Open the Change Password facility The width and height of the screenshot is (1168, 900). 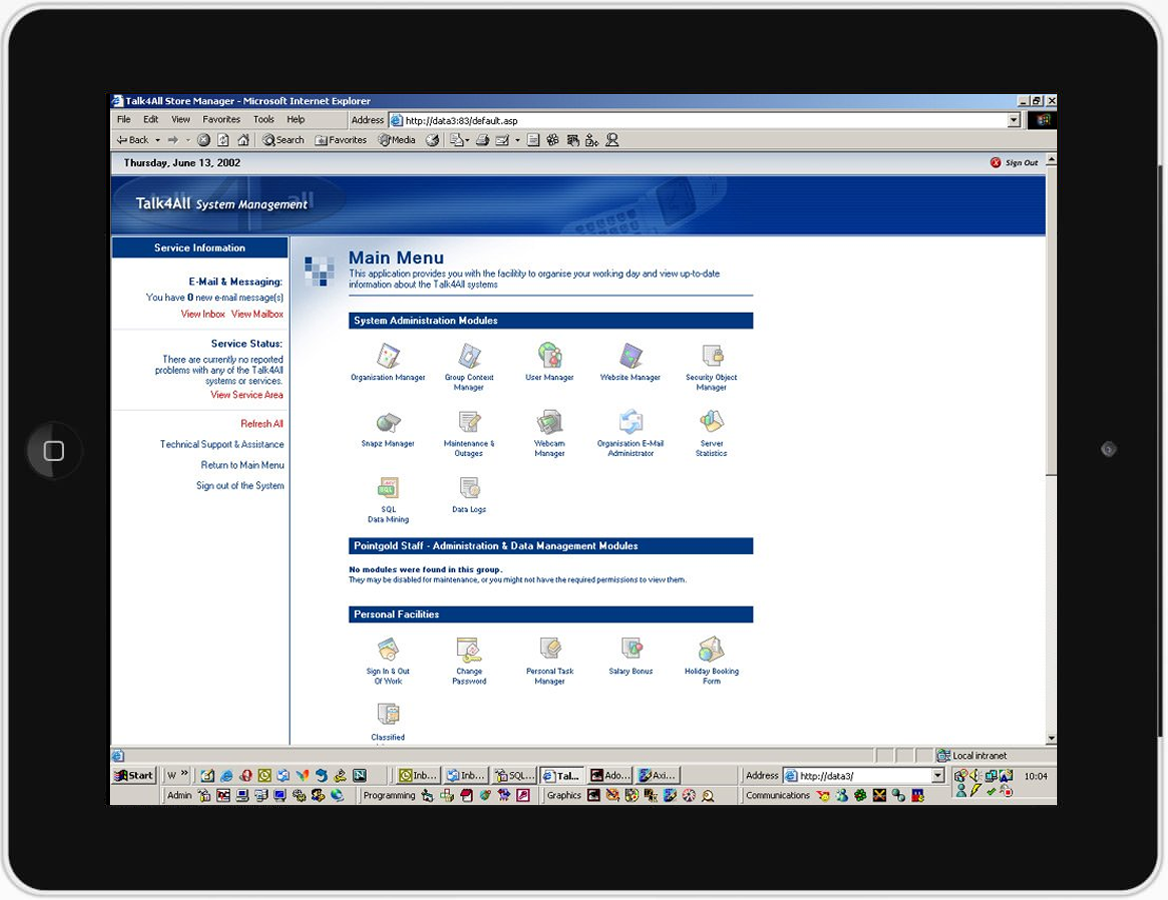tap(469, 661)
